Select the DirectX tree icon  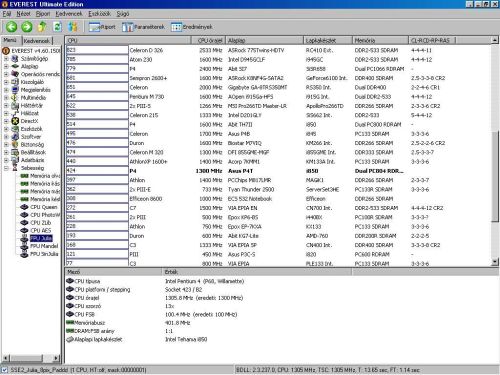15,121
